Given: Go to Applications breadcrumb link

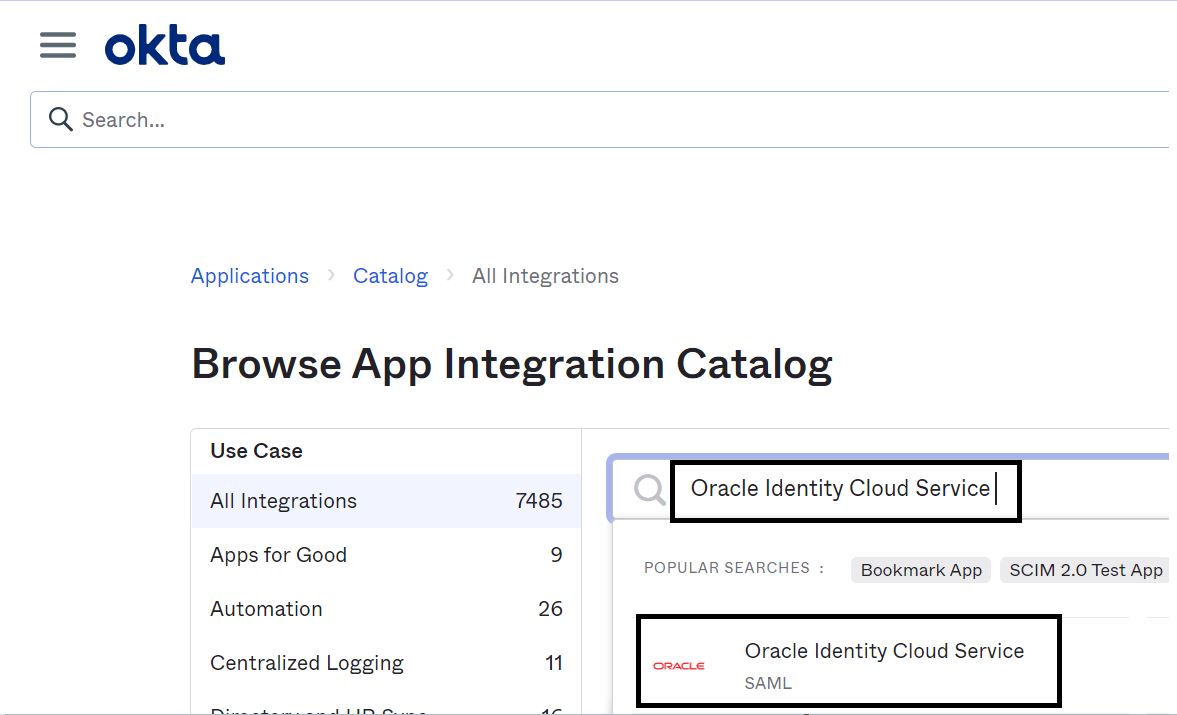Looking at the screenshot, I should click(250, 276).
